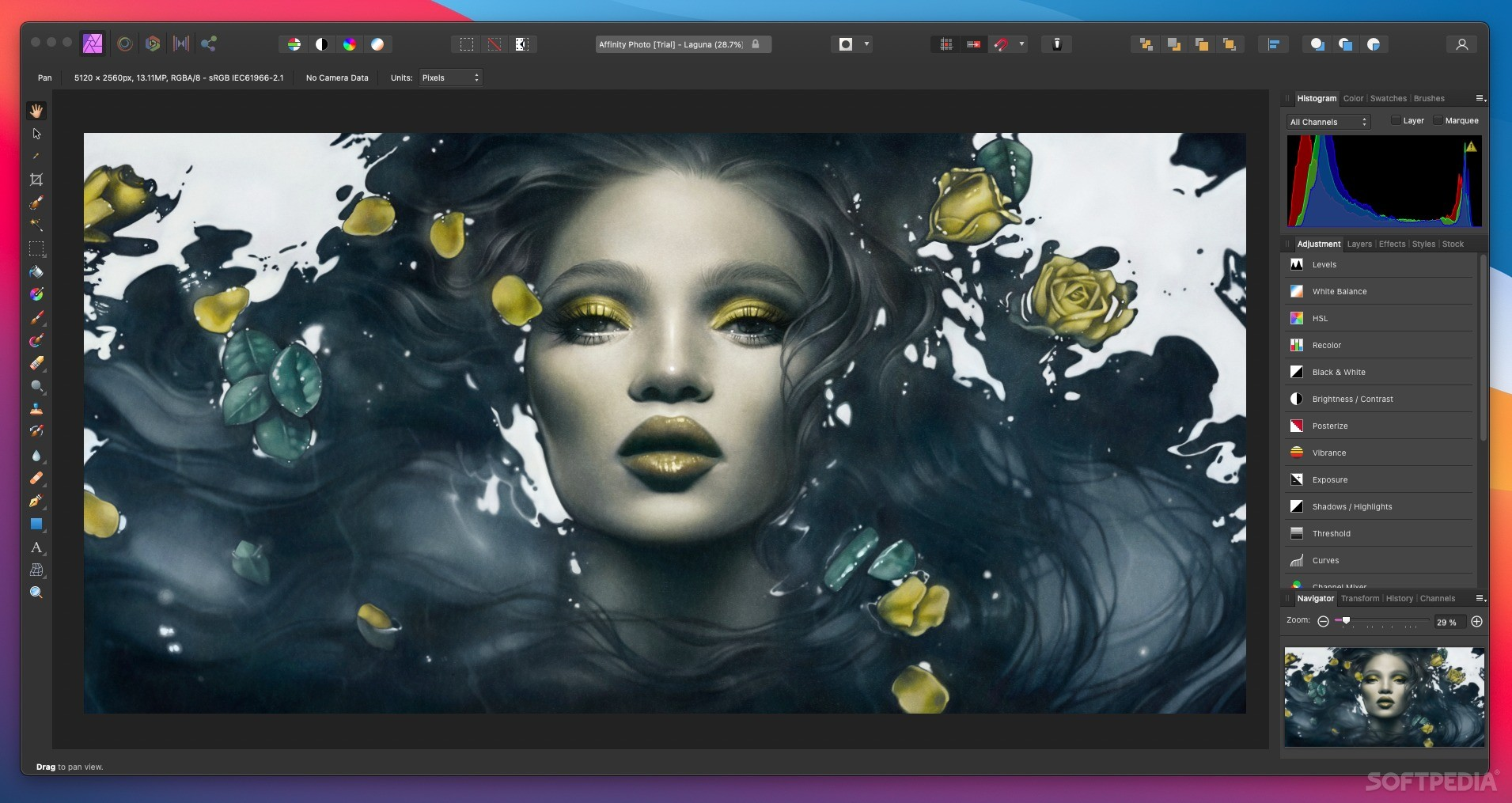Select the Artistic Text tool
The image size is (1512, 803).
point(36,547)
